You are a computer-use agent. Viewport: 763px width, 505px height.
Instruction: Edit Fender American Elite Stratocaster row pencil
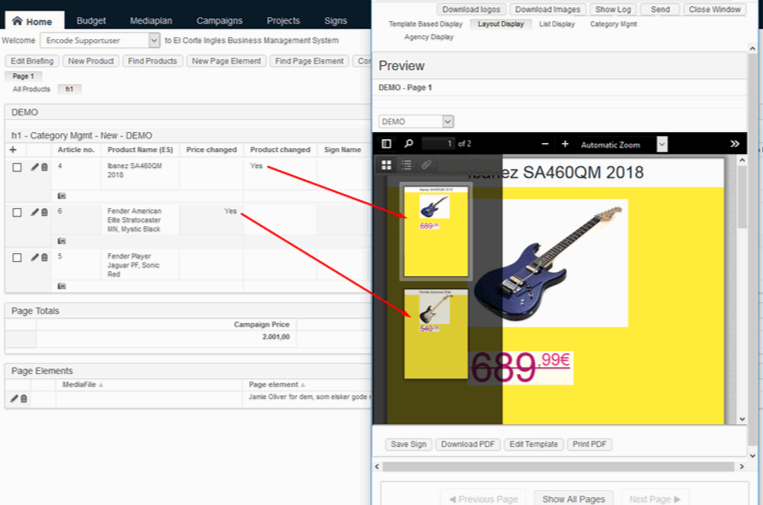point(35,212)
